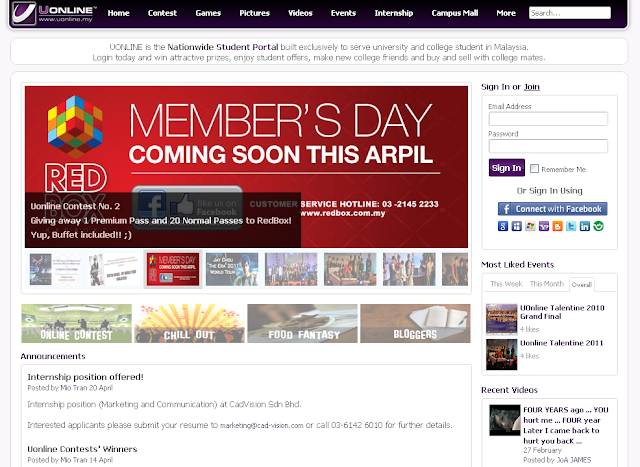Click the UOnline logo in the header

point(54,13)
